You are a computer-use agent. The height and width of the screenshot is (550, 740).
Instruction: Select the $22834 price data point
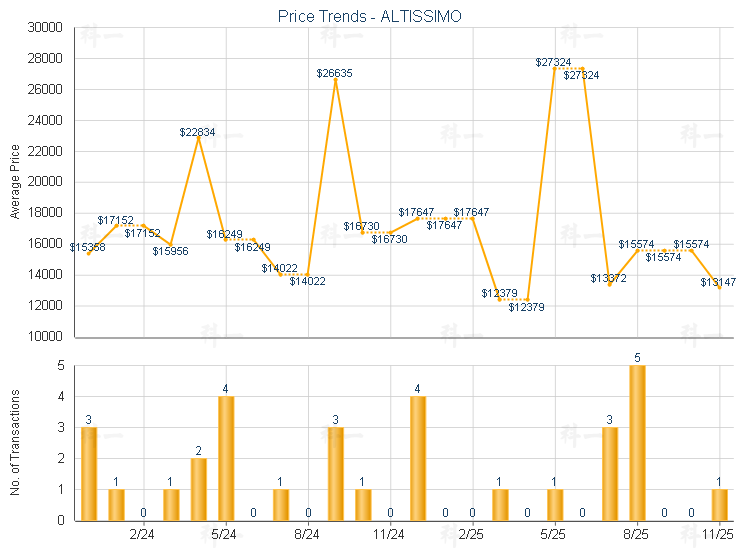point(199,138)
